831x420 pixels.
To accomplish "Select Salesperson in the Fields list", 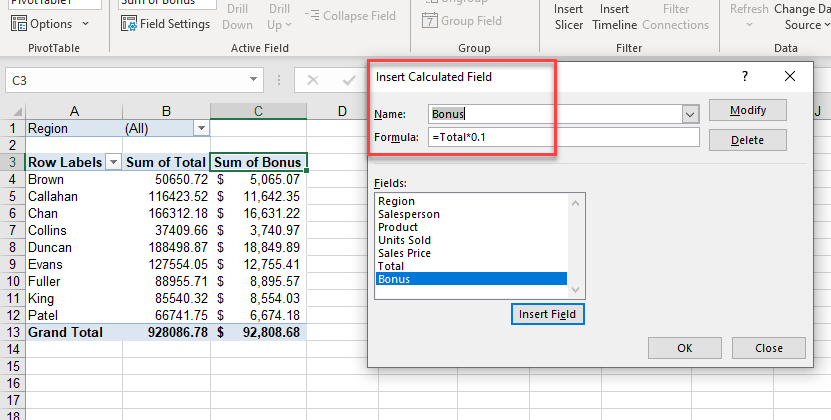I will (x=408, y=214).
